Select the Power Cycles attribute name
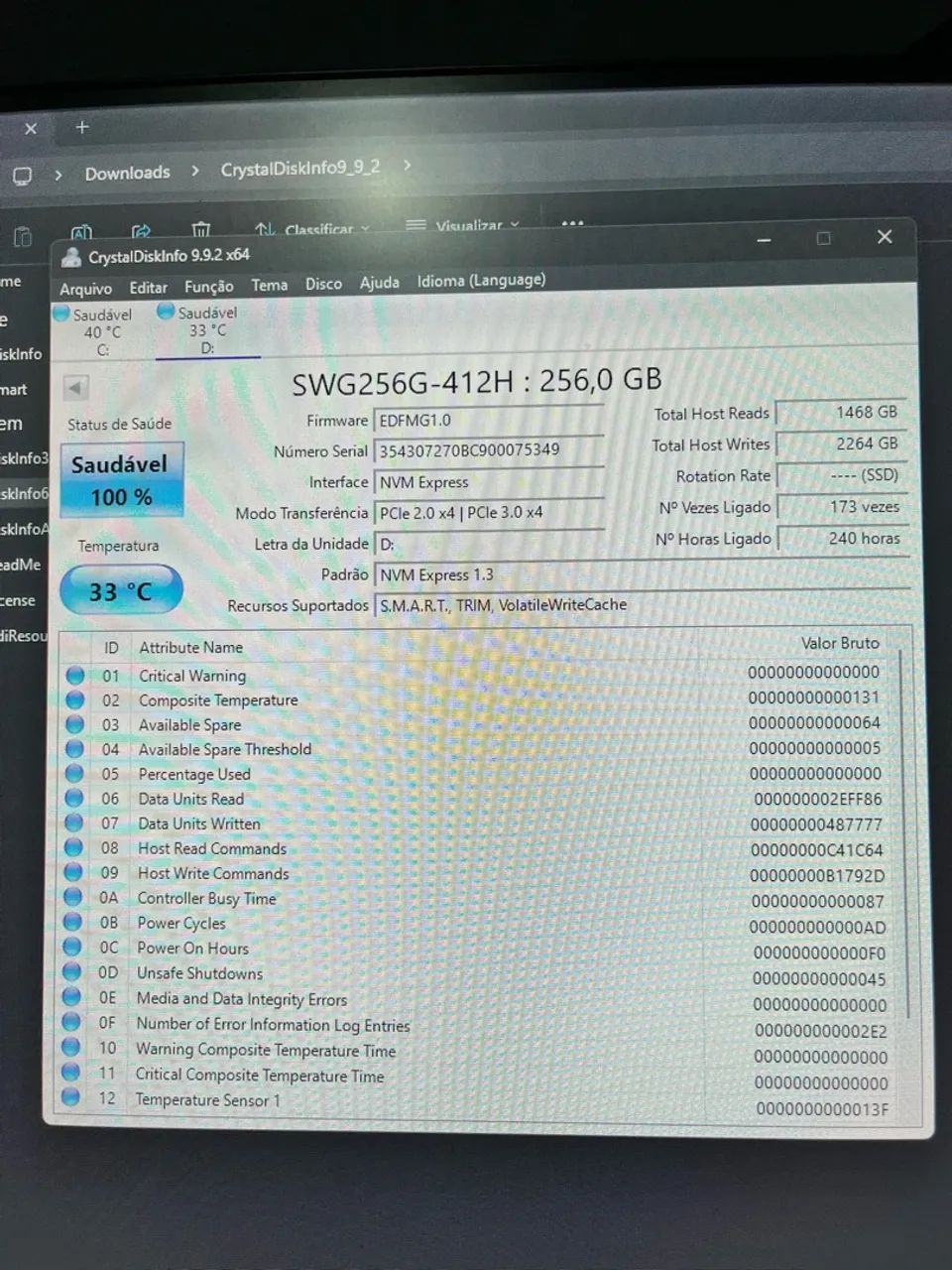This screenshot has width=952, height=1270. pos(181,924)
